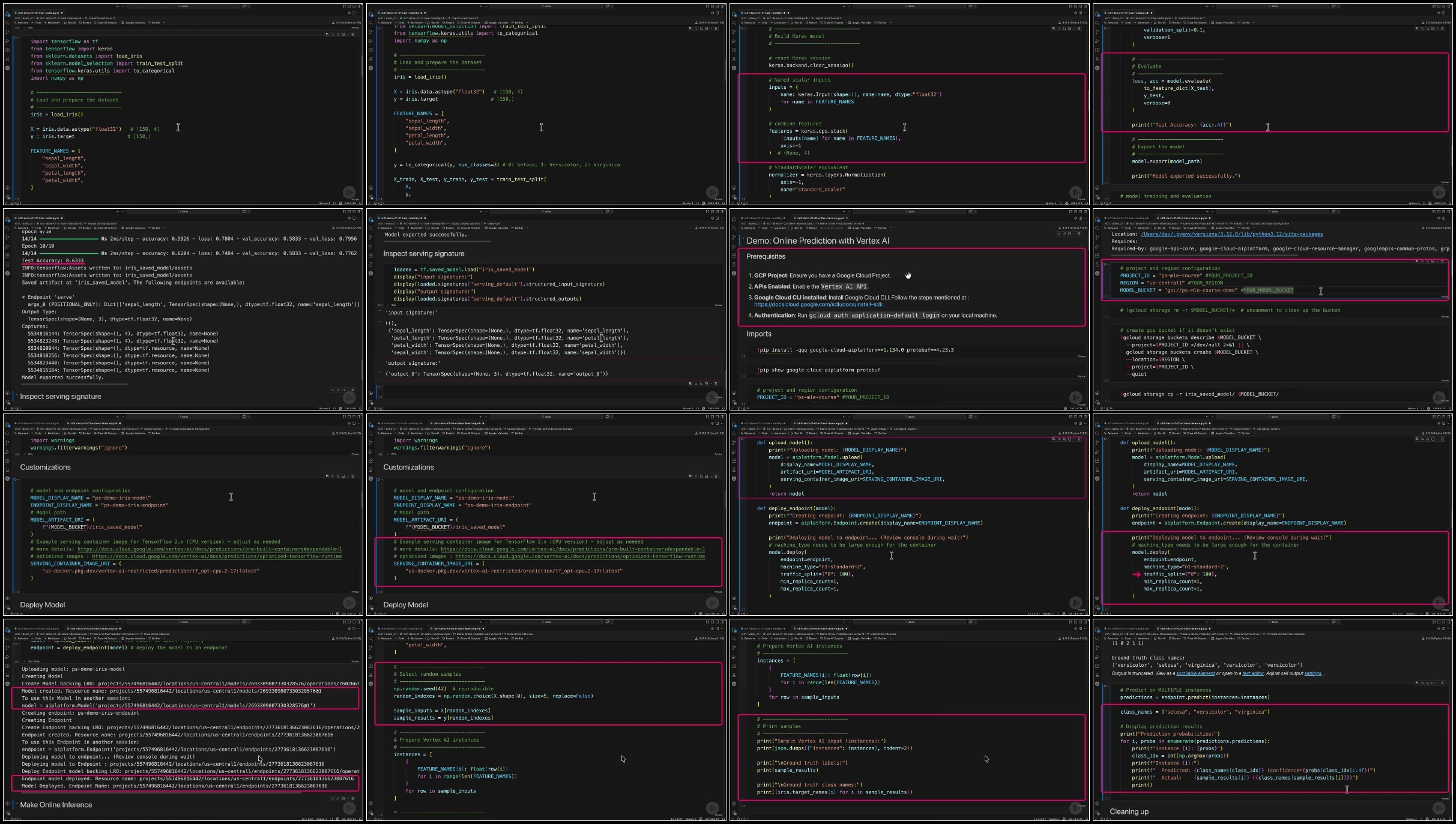Run the 'Demo: Online Prediction' markdown cell via toolbar
1456x824 pixels.
pos(1059,233)
